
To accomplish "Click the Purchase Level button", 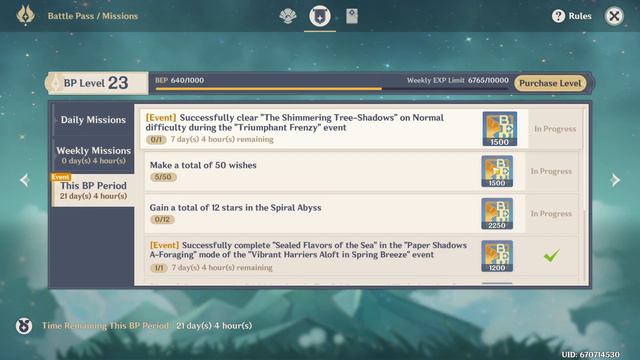I will 550,83.
